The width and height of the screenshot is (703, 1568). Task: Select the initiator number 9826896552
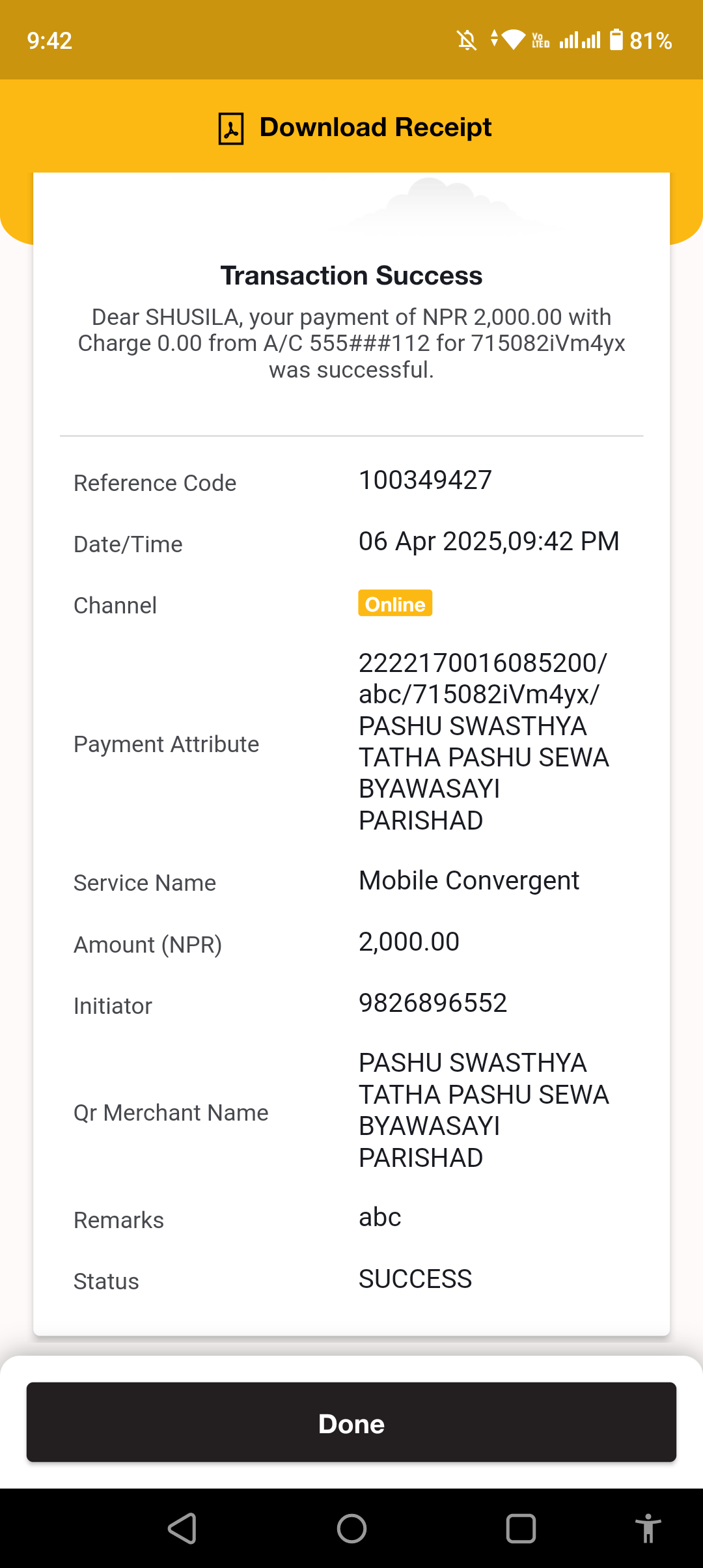[433, 1003]
